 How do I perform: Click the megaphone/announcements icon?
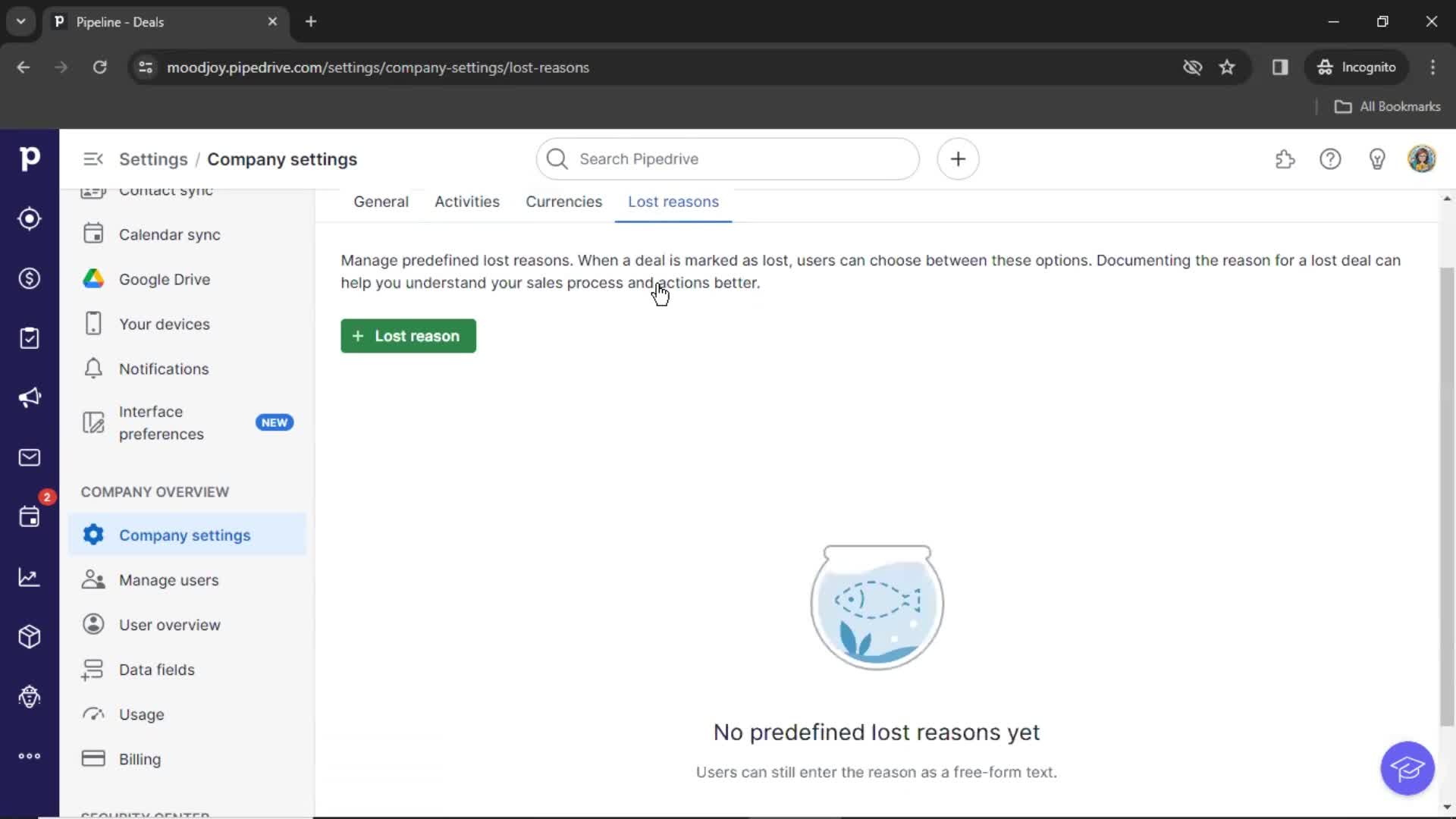point(29,397)
